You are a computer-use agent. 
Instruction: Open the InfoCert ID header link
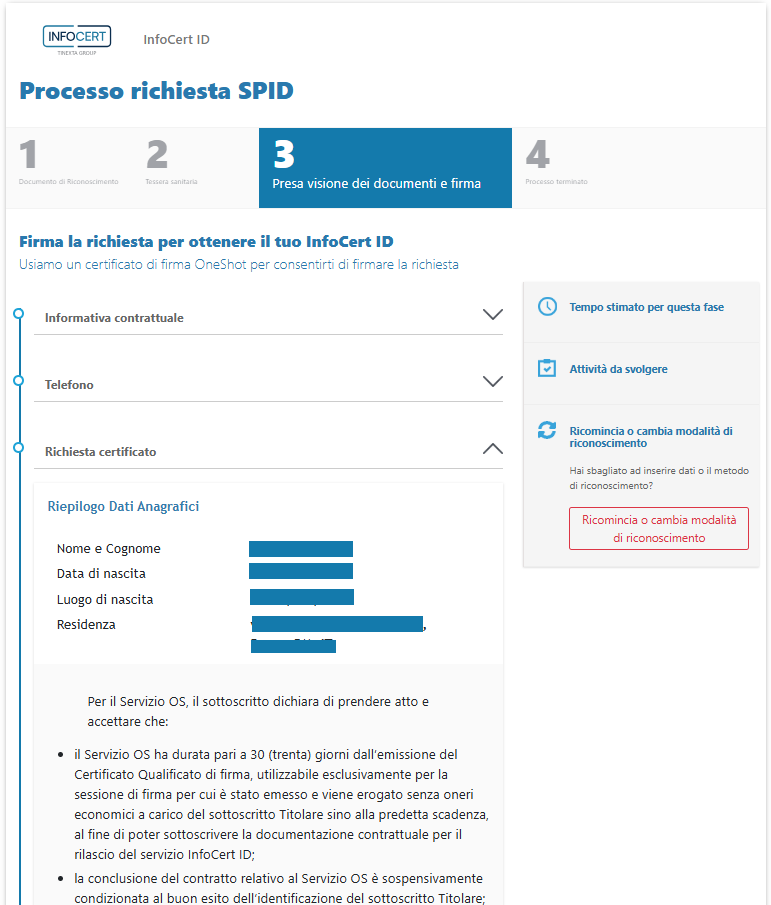click(x=176, y=40)
